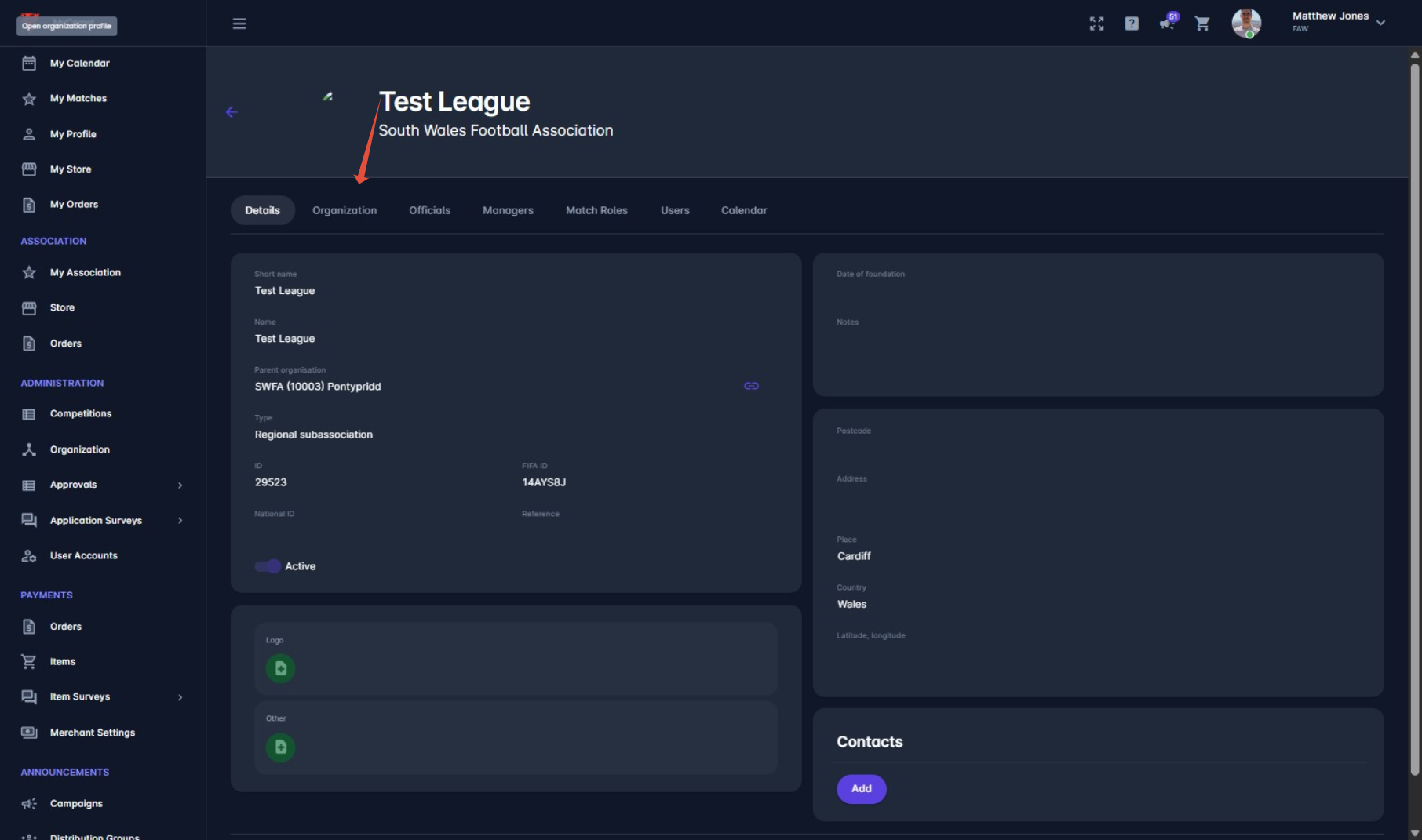Click the Campaigns megaphone sidebar icon
Image resolution: width=1422 pixels, height=840 pixels.
coord(29,804)
